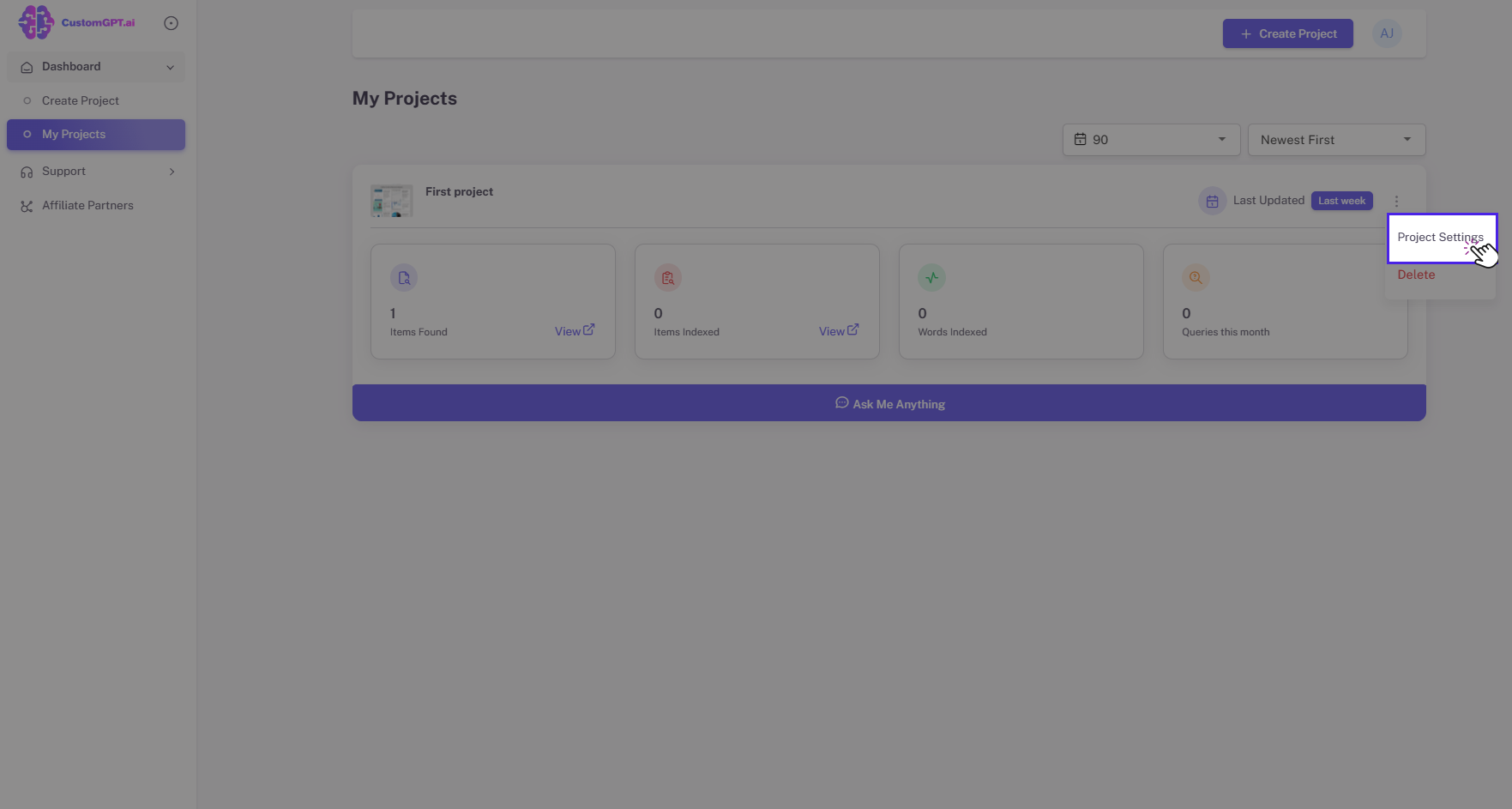Open the First project title
The width and height of the screenshot is (1512, 809).
tap(459, 192)
